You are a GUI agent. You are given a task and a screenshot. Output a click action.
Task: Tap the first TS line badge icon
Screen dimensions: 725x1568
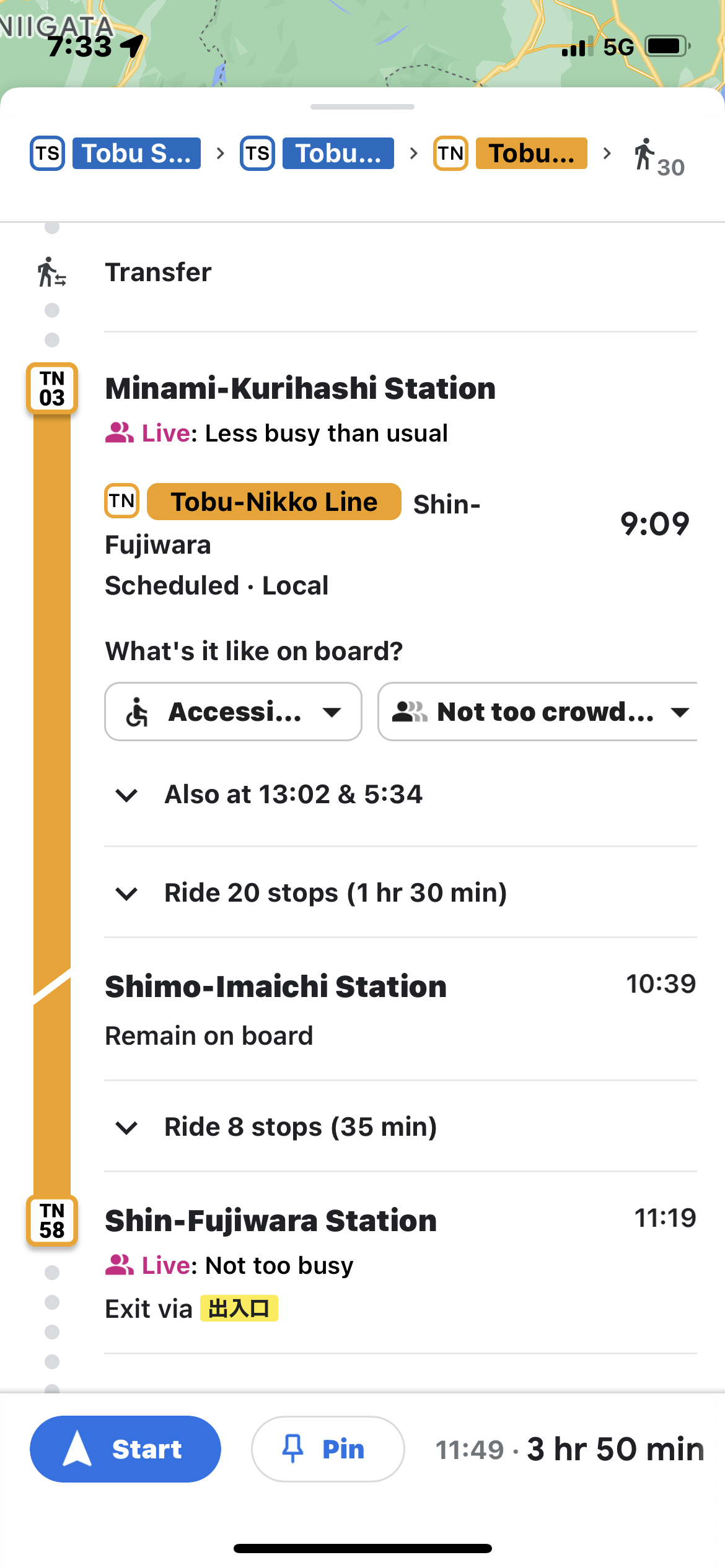47,154
